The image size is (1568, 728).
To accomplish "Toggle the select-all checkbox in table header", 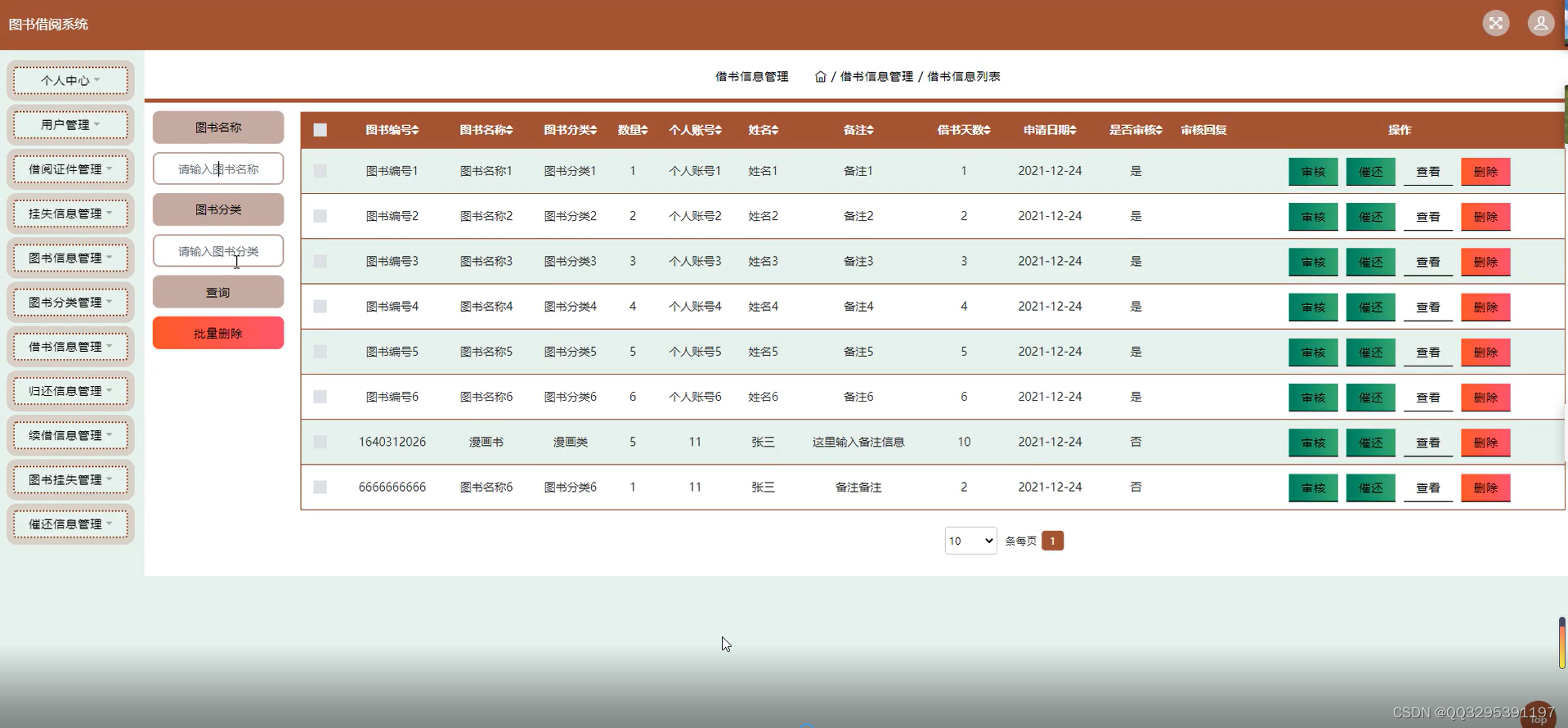I will 320,130.
